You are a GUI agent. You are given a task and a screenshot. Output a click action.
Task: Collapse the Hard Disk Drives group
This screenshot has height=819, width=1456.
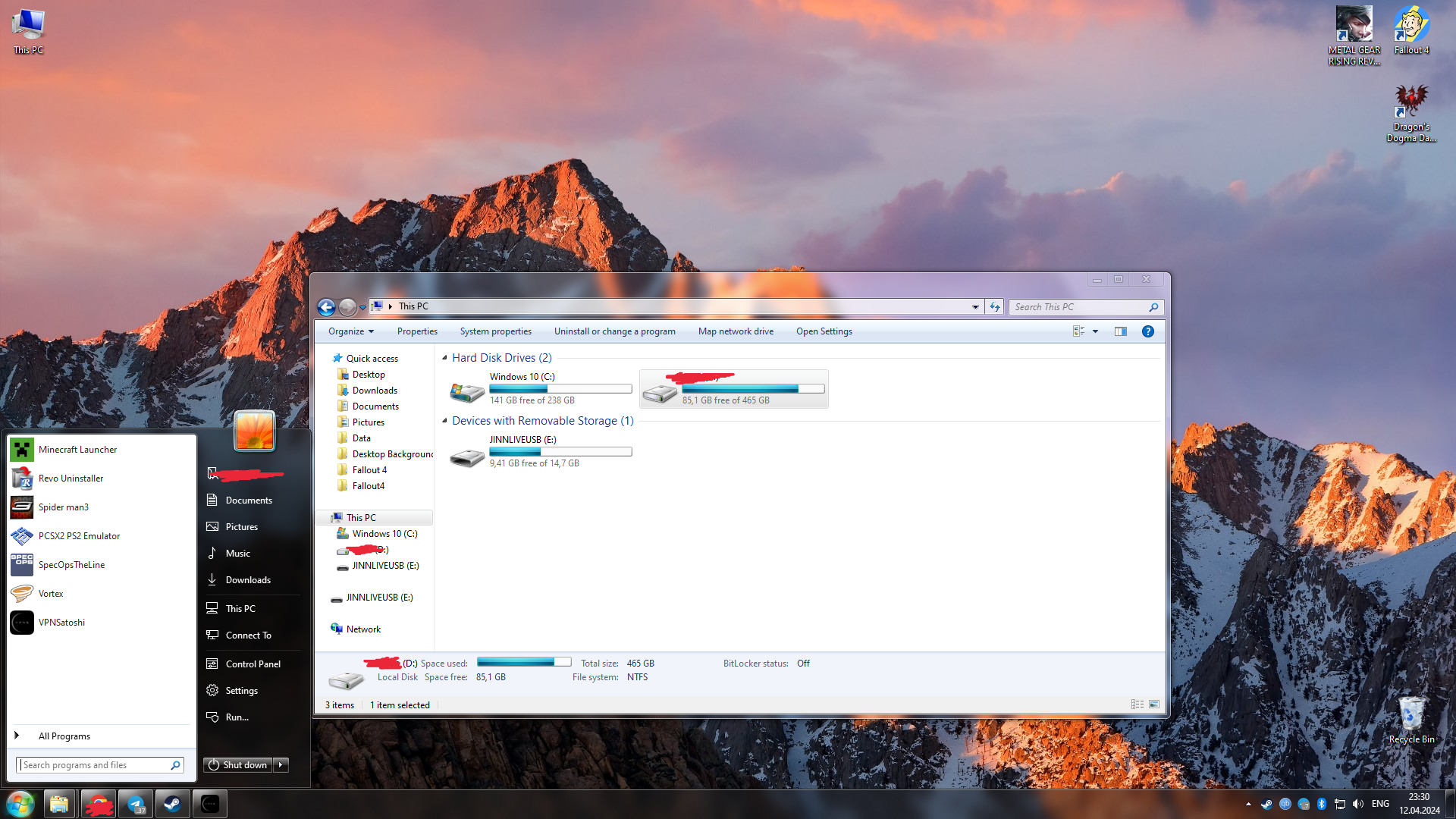pyautogui.click(x=444, y=358)
